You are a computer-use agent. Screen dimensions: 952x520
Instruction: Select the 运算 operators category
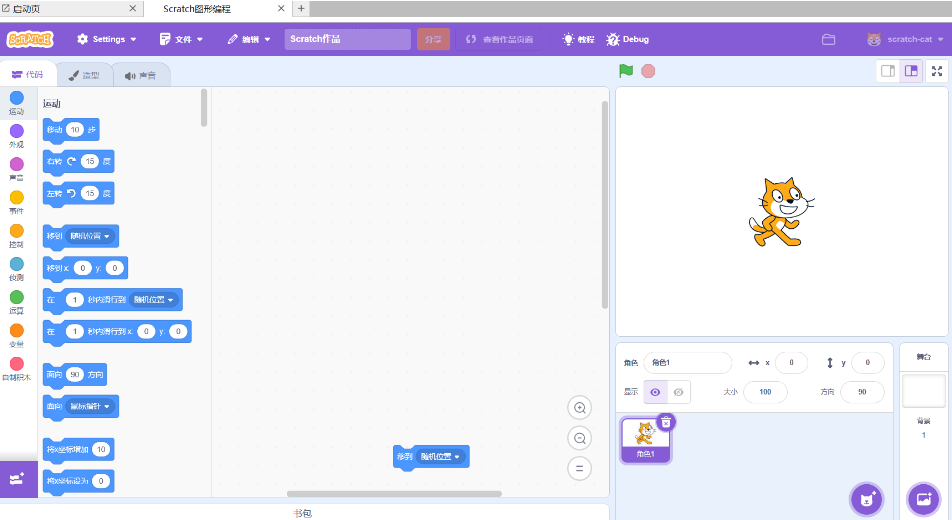pyautogui.click(x=17, y=301)
